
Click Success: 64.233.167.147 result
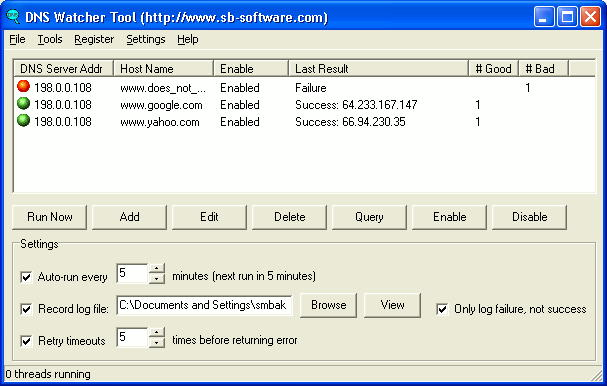click(x=356, y=105)
